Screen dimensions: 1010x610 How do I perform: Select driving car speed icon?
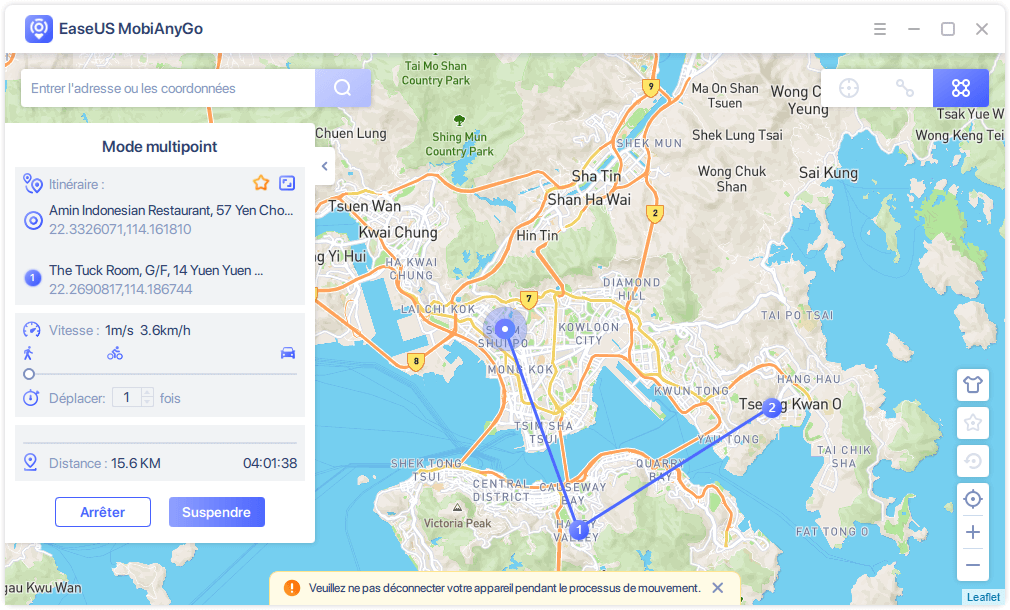tap(288, 353)
